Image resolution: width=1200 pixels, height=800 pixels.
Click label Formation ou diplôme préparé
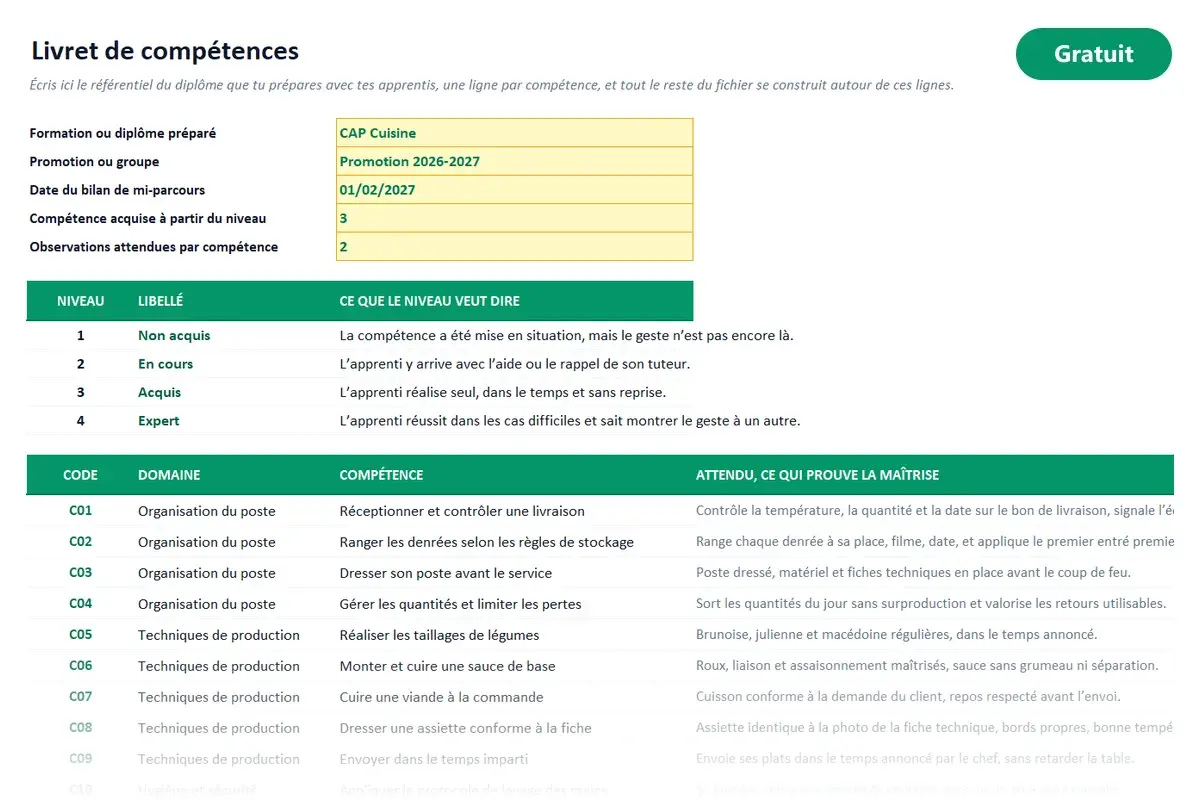click(123, 133)
